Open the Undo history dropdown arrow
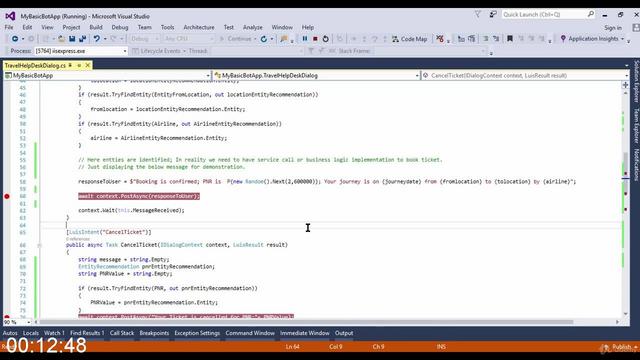The height and width of the screenshot is (360, 640). click(x=104, y=39)
